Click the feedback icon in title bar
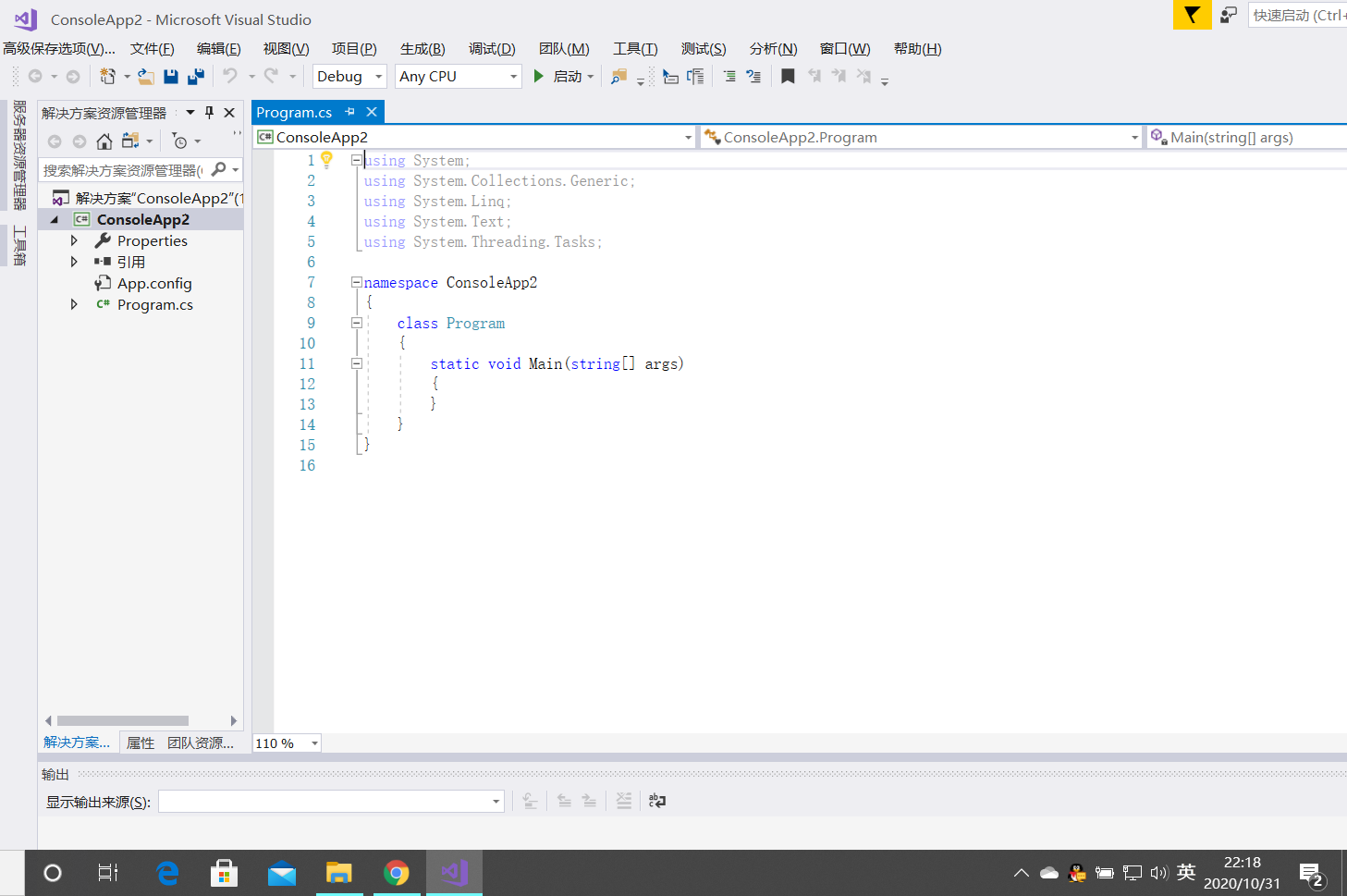This screenshot has width=1347, height=896. point(1228,15)
